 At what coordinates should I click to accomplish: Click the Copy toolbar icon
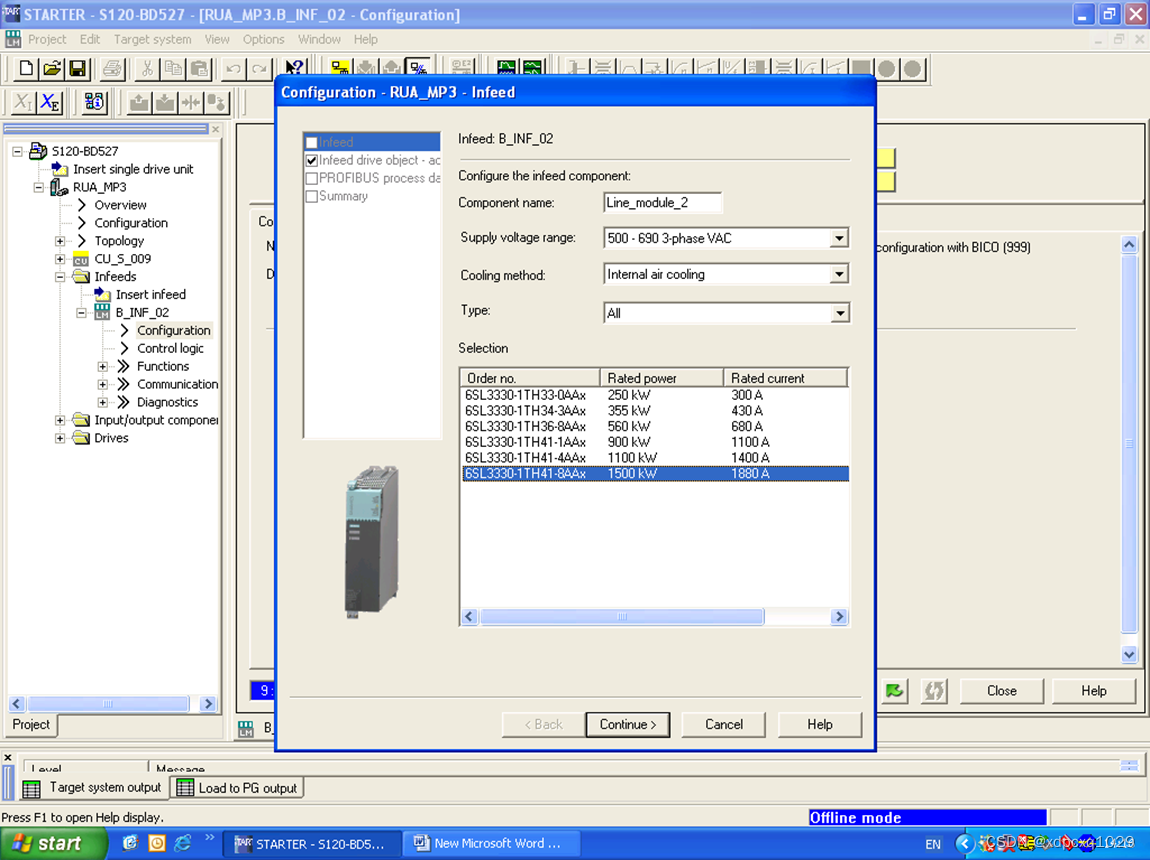tap(173, 69)
